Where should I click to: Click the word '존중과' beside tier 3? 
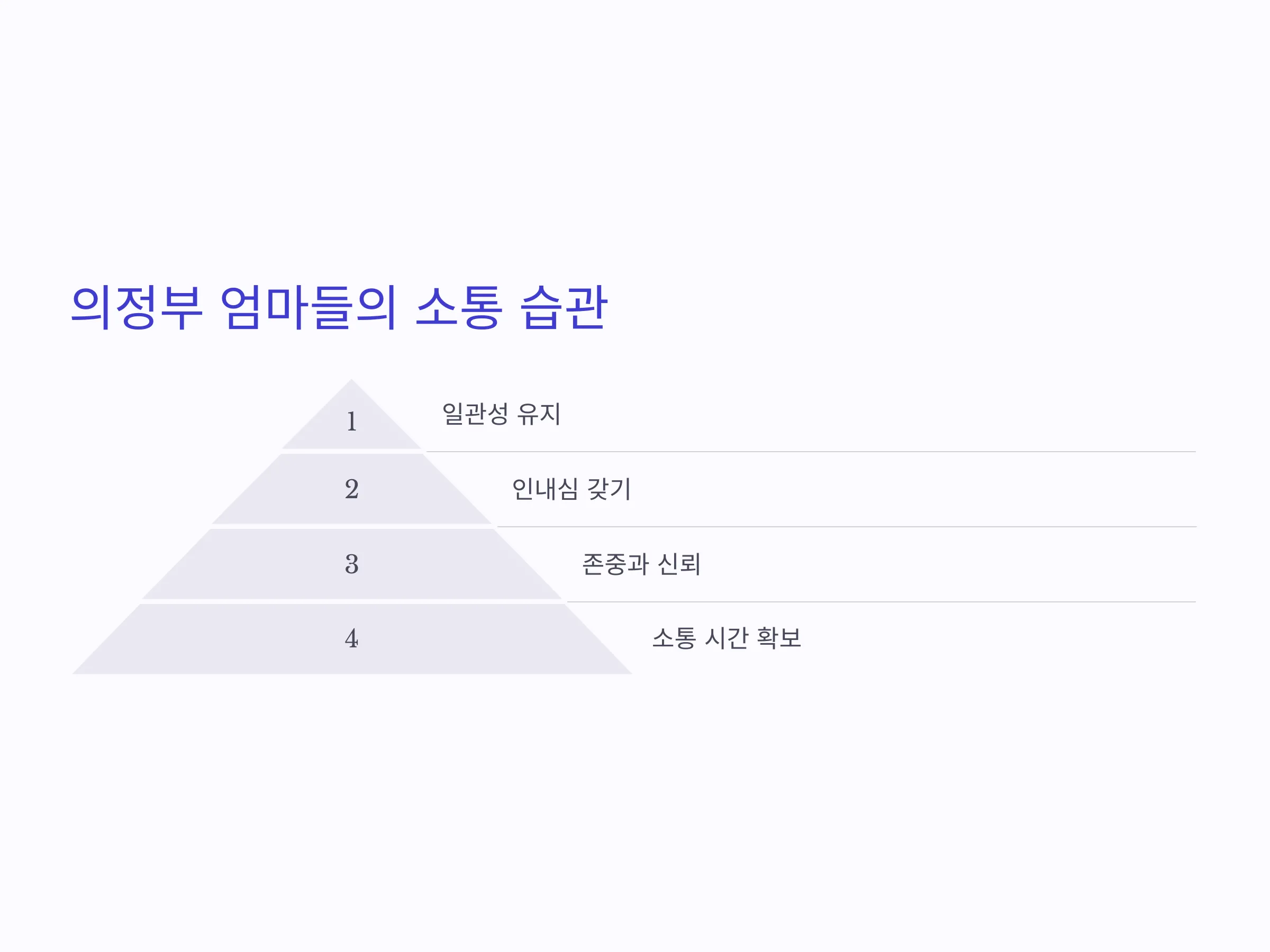(x=615, y=564)
